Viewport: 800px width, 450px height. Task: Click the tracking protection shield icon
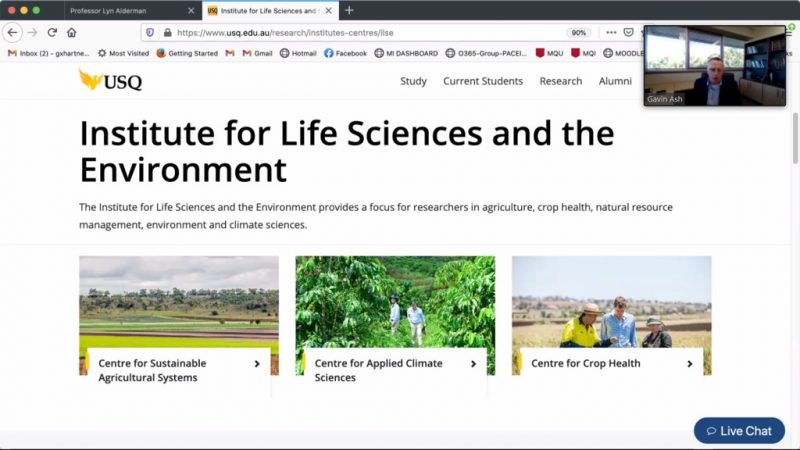tap(149, 32)
